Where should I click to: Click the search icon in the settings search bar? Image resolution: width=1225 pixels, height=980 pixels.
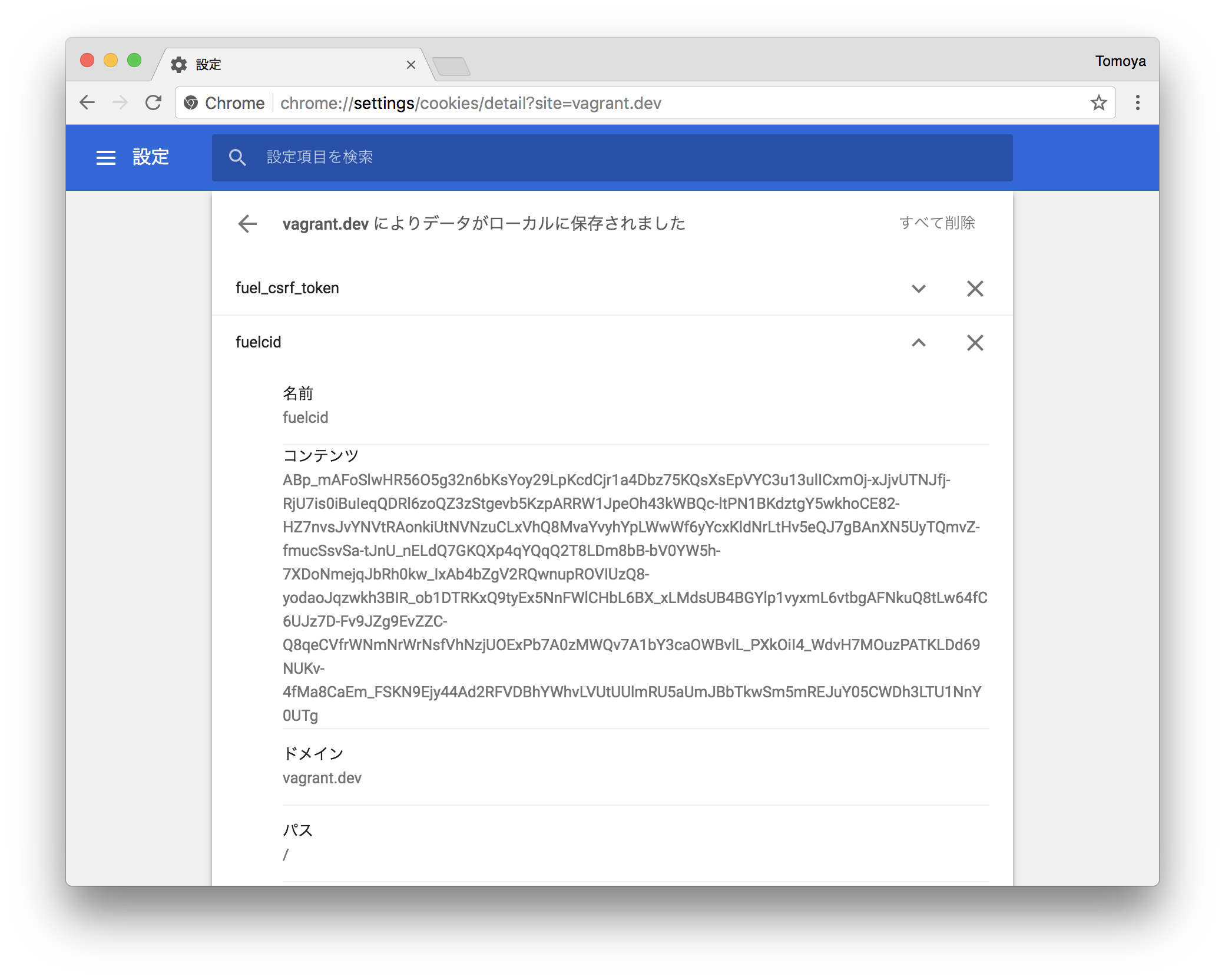coord(238,157)
